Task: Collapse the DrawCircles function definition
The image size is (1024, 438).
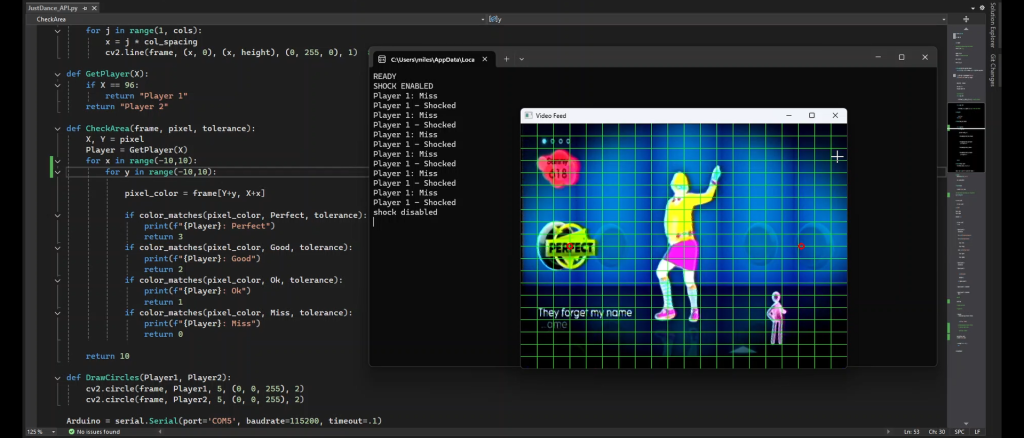Action: pos(57,377)
